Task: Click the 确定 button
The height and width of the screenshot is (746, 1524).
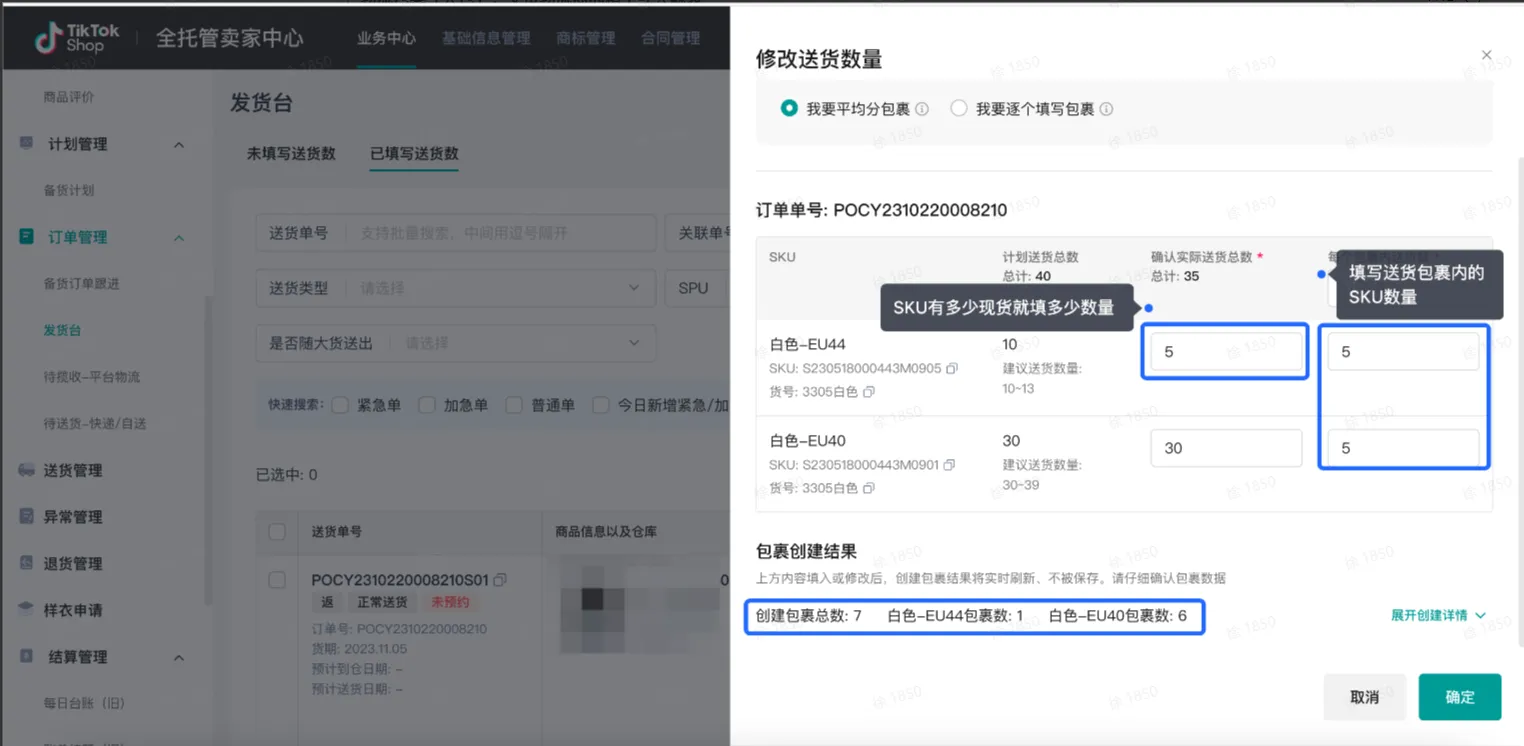Action: (1460, 697)
